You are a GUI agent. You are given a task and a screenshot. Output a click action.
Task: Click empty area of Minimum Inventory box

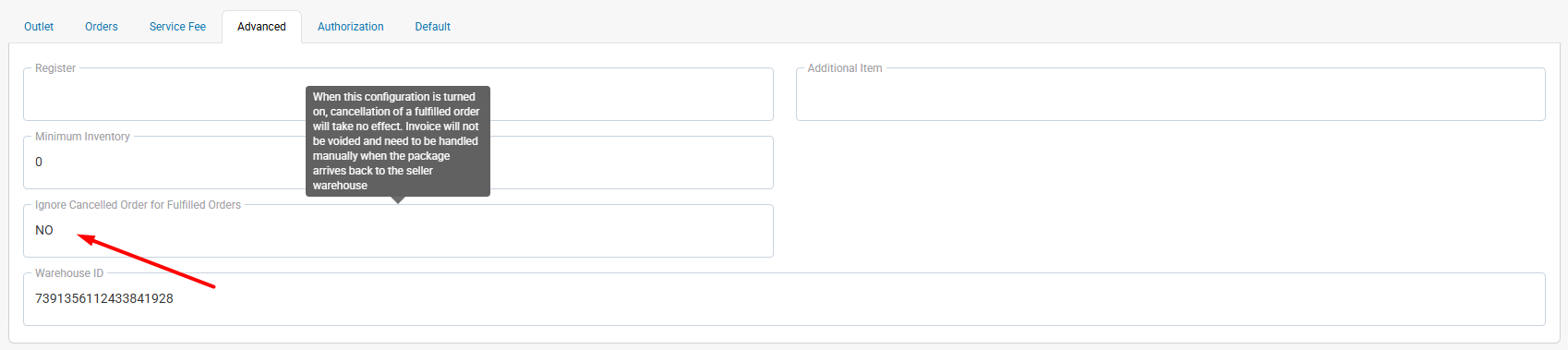point(628,164)
